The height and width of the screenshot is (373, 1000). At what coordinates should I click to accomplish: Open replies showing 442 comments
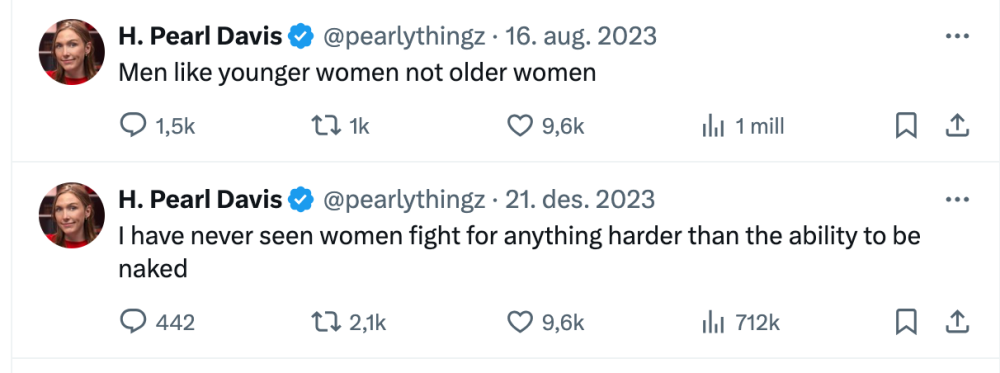coord(158,322)
